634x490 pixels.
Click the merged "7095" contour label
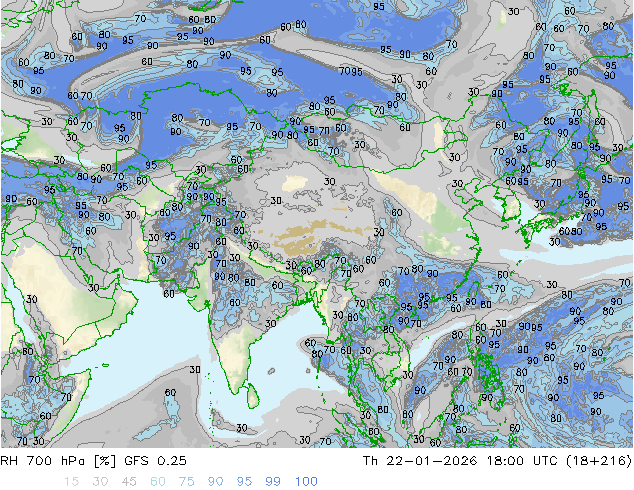tap(351, 72)
